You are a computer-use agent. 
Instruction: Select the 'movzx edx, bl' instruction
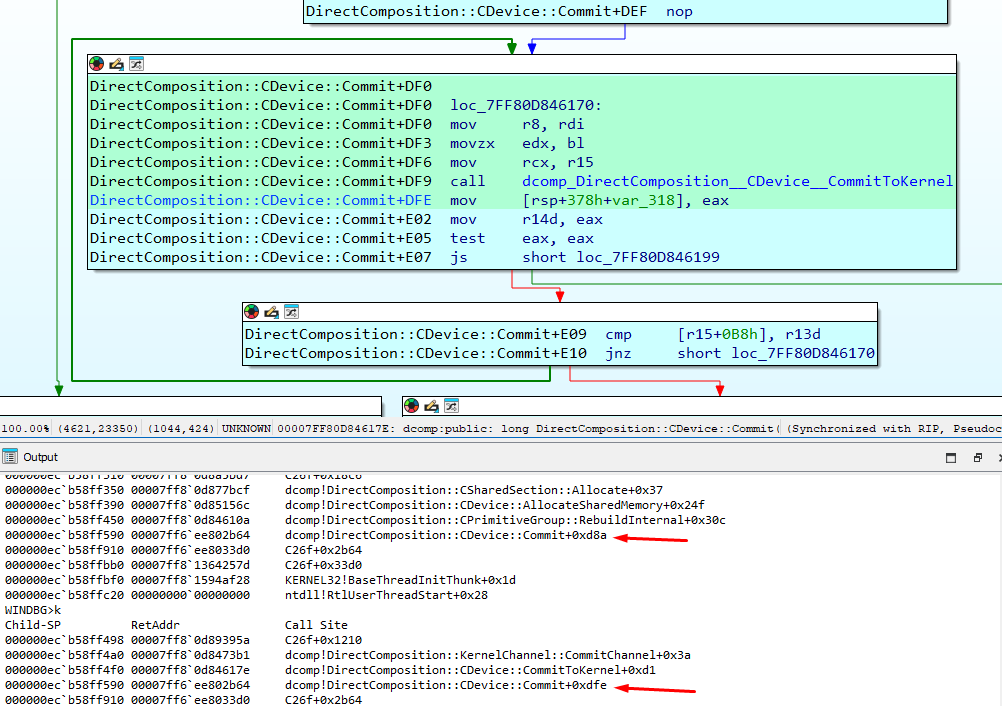click(x=517, y=144)
